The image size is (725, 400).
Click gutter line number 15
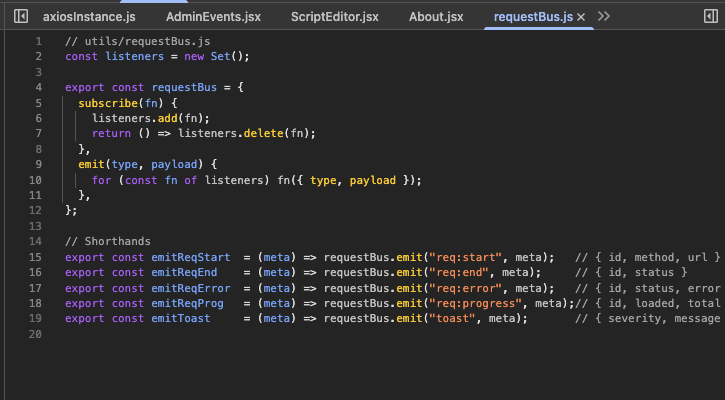tap(35, 257)
